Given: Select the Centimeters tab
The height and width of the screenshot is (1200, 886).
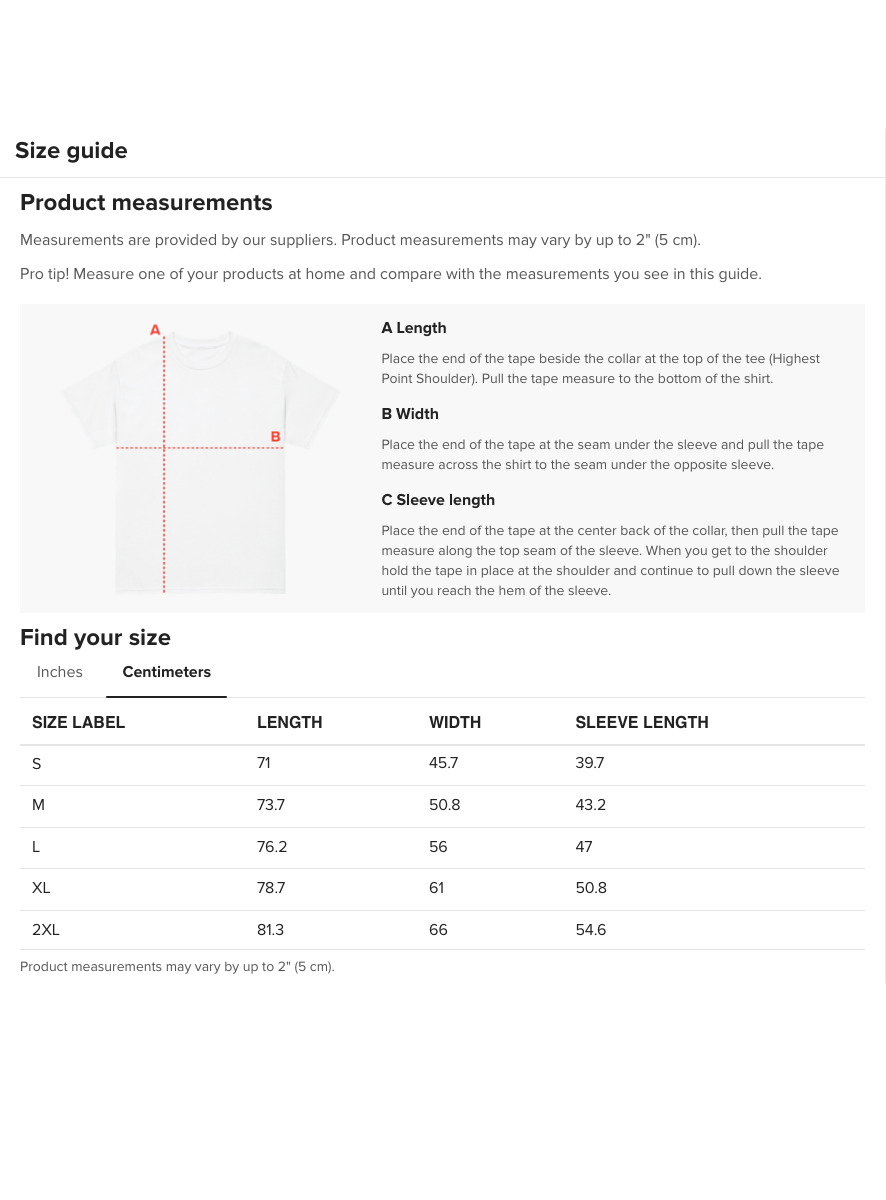Looking at the screenshot, I should 166,672.
